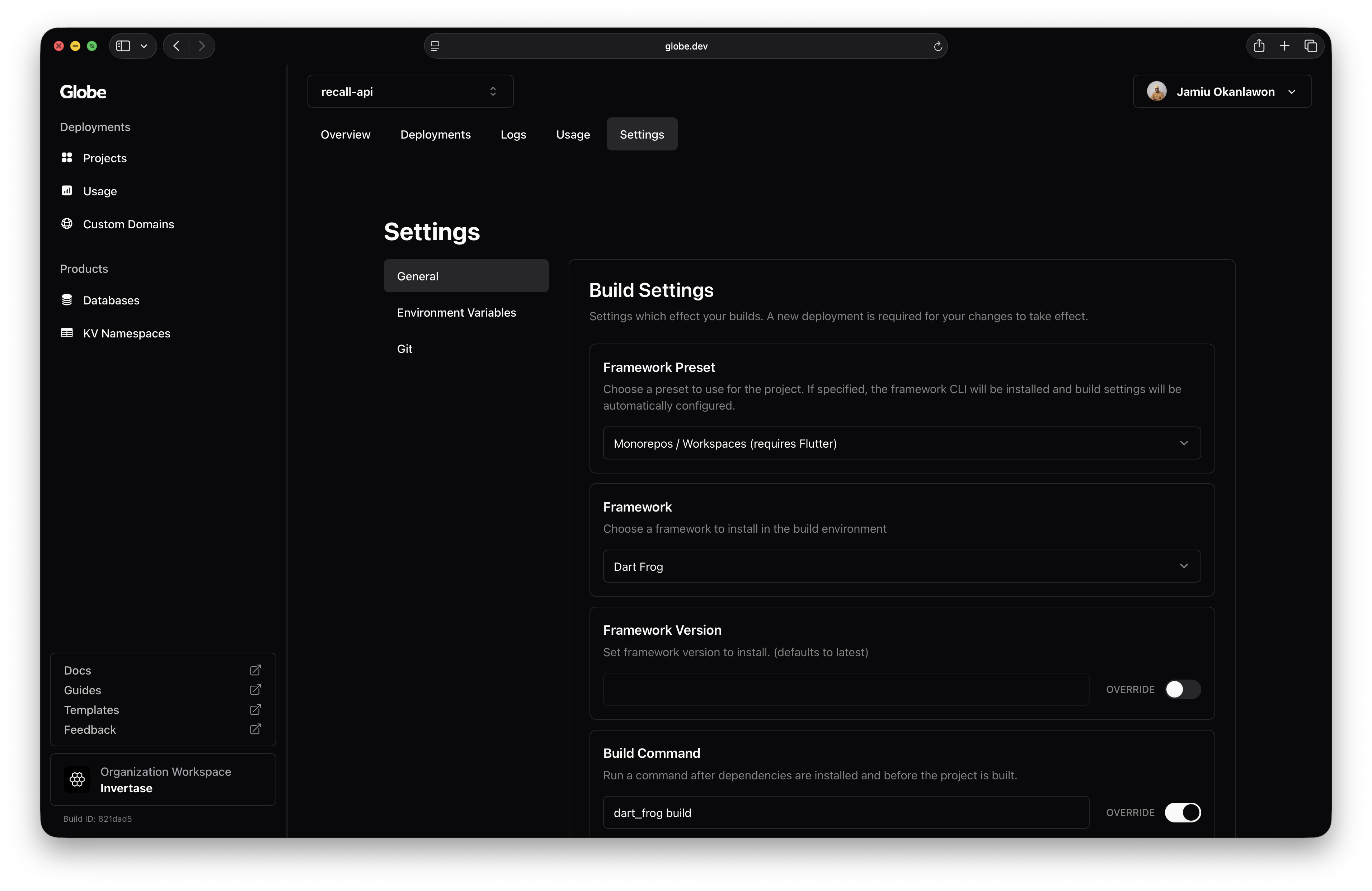This screenshot has width=1372, height=891.
Task: Expand the Framework Preset dropdown
Action: click(x=901, y=443)
